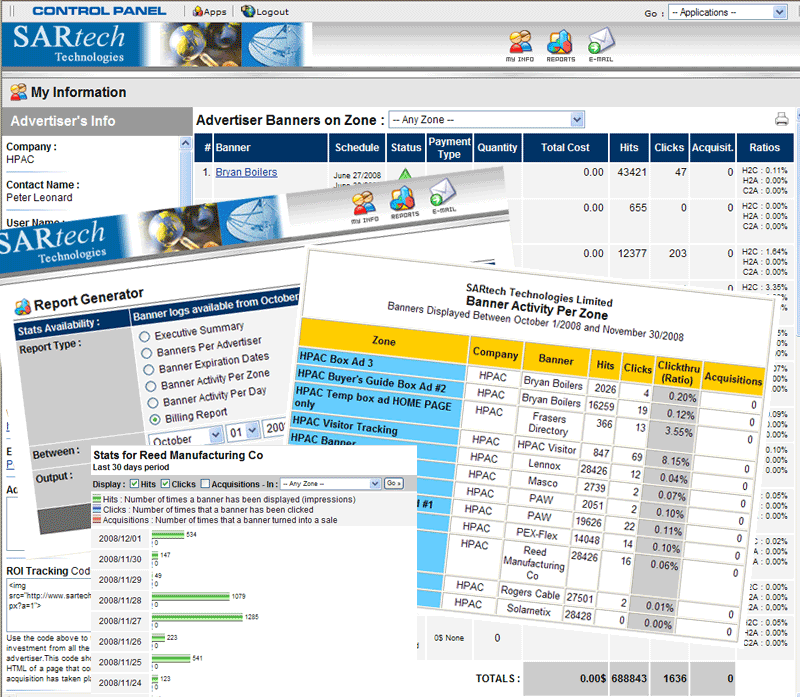The height and width of the screenshot is (697, 800).
Task: Choose Banner Expiration Dates report type
Action: click(x=148, y=369)
